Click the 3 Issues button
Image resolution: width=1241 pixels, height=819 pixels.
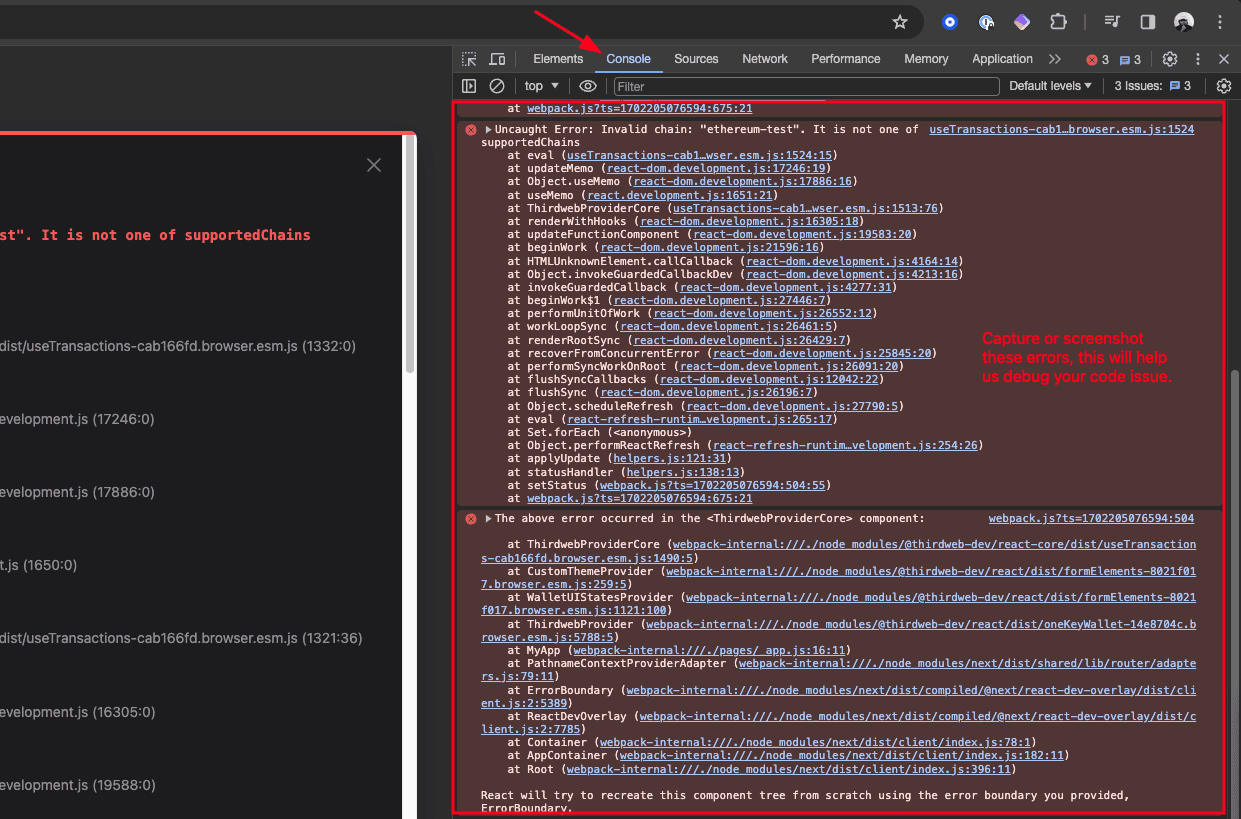[1152, 86]
